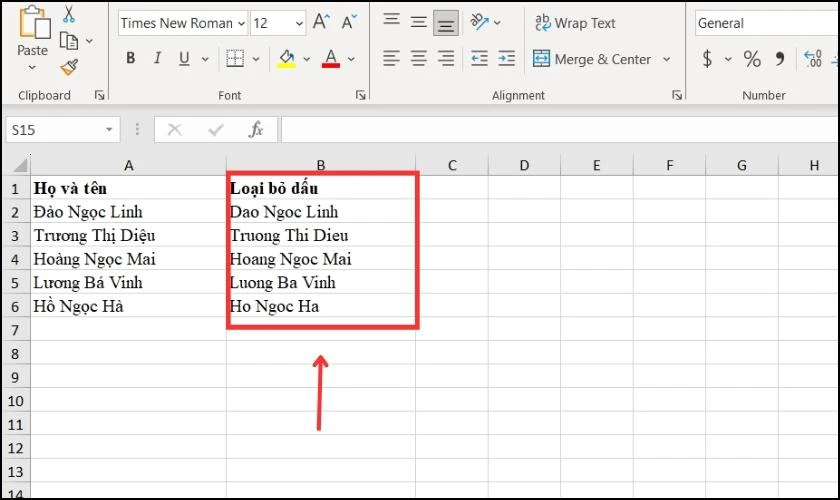The height and width of the screenshot is (500, 840).
Task: Click the Name Box showing S15
Action: pyautogui.click(x=55, y=130)
